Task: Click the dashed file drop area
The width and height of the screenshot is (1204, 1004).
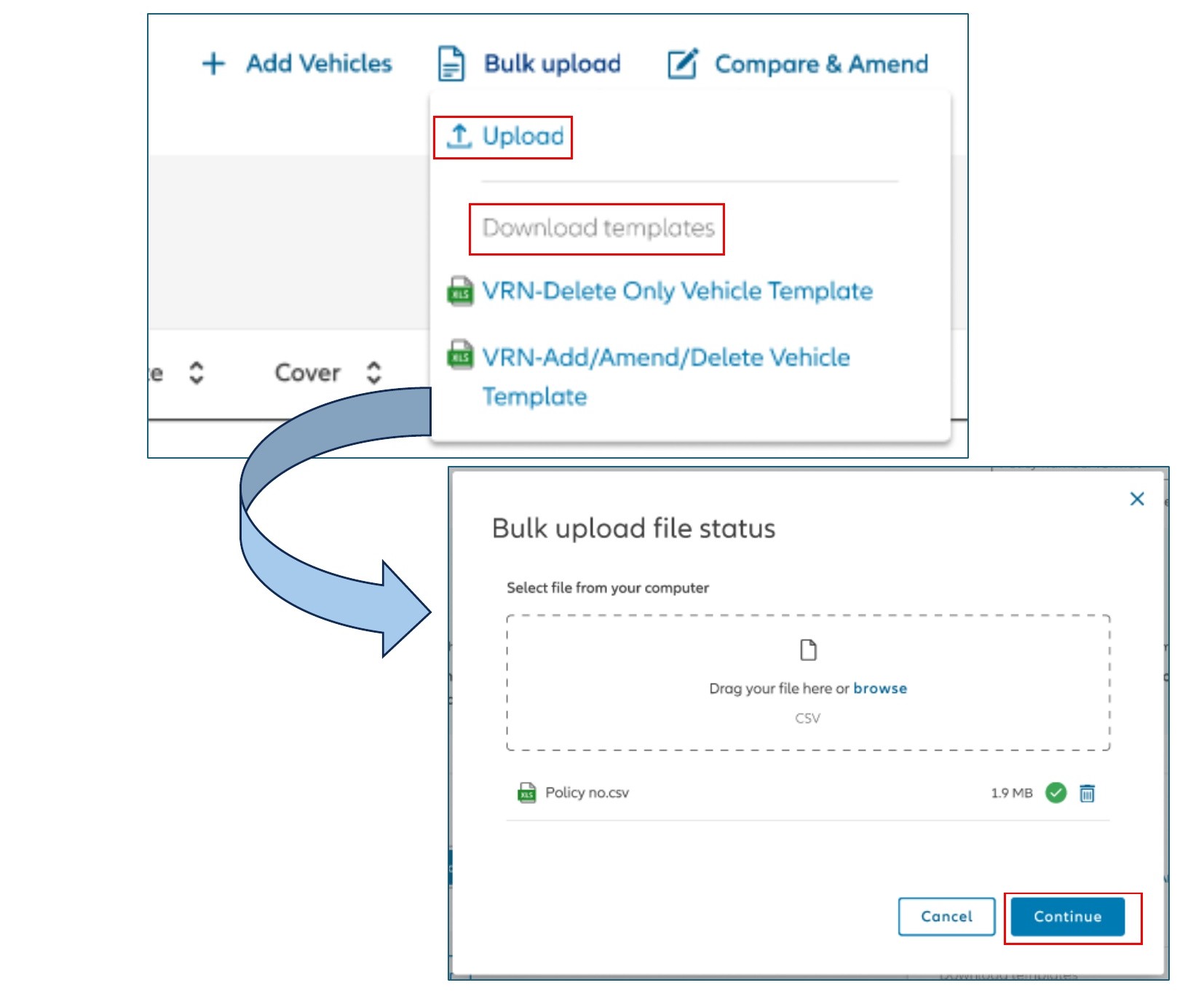Action: [808, 683]
